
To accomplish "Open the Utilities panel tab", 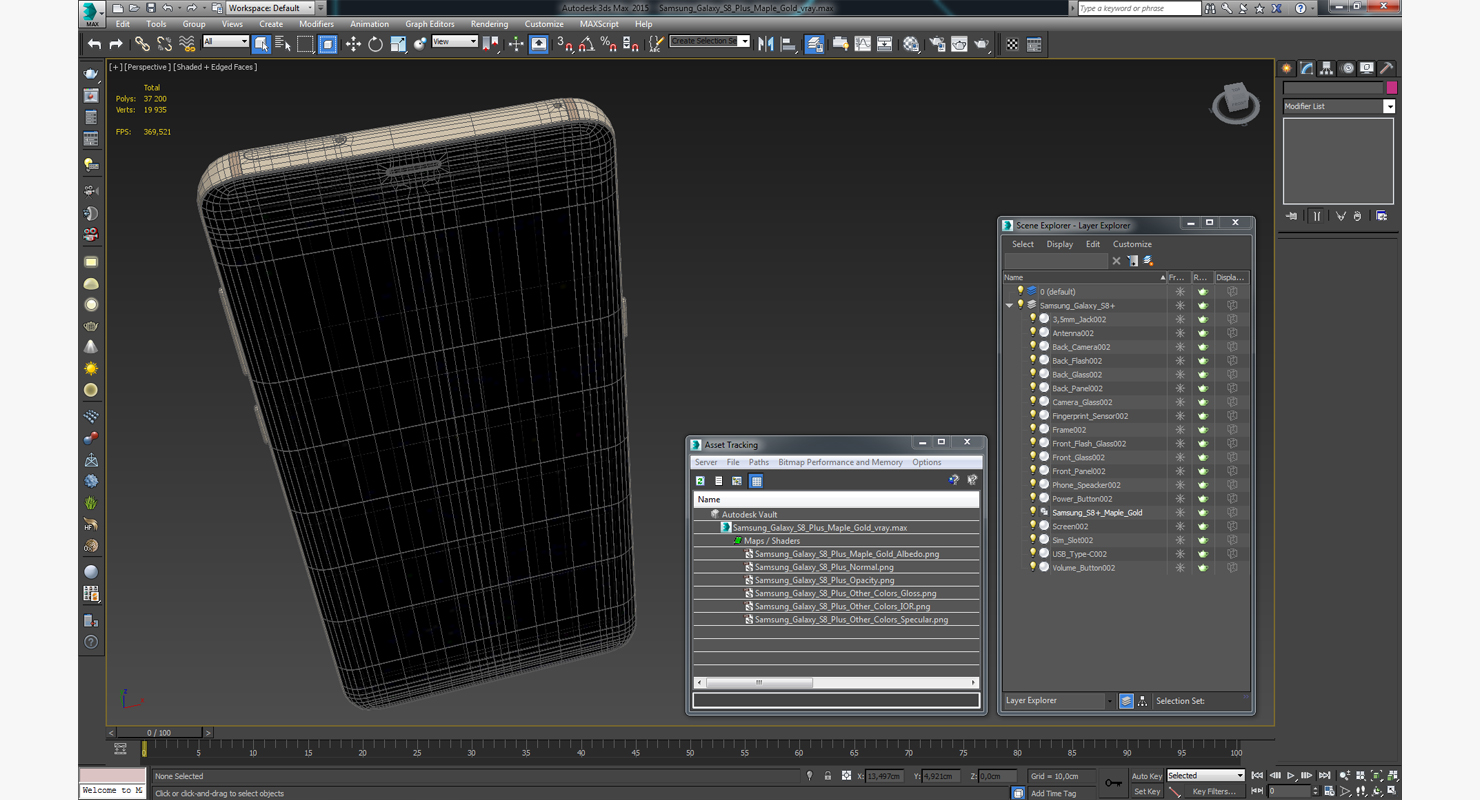I will point(1386,69).
